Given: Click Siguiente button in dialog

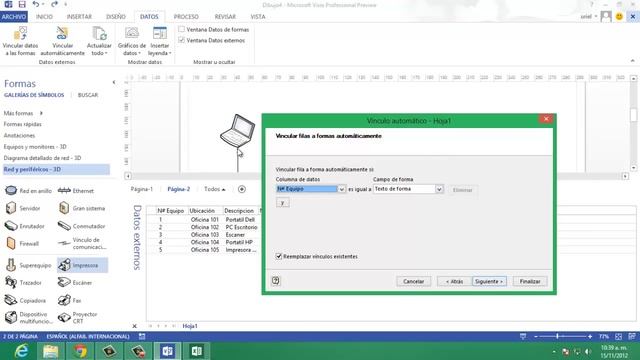Looking at the screenshot, I should click(489, 281).
